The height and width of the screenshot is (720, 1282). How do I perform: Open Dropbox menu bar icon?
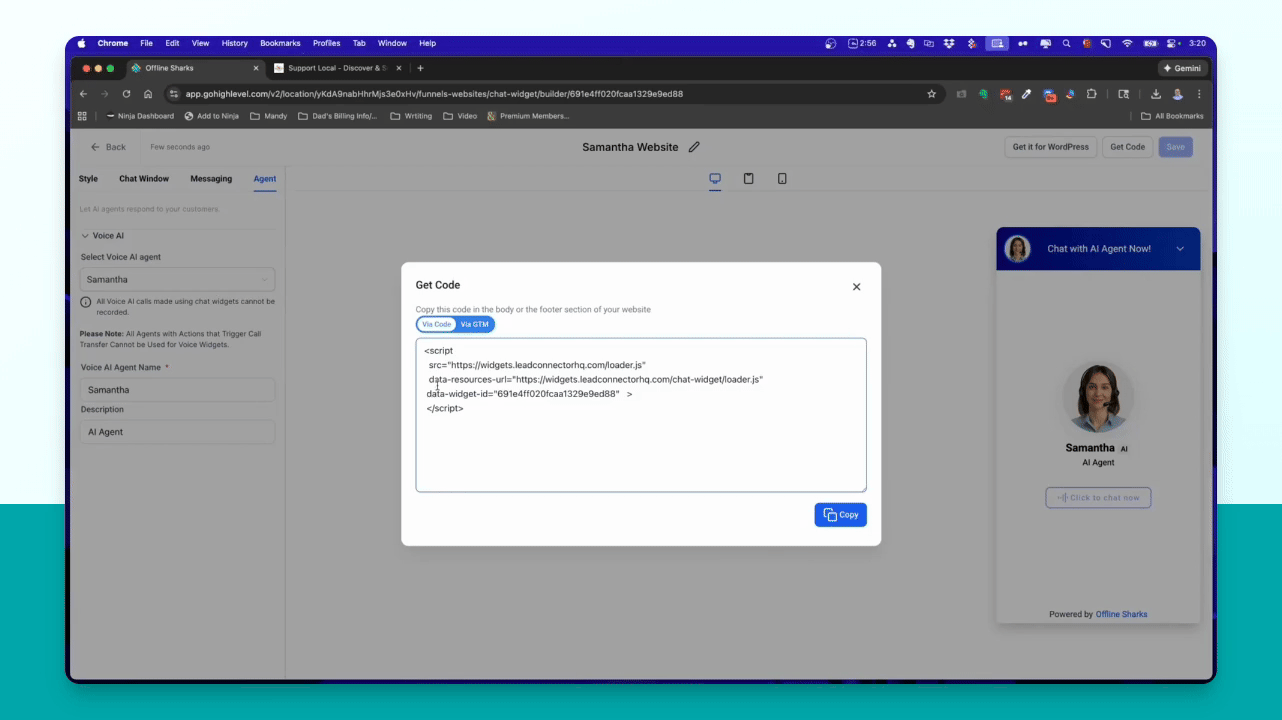click(x=949, y=43)
